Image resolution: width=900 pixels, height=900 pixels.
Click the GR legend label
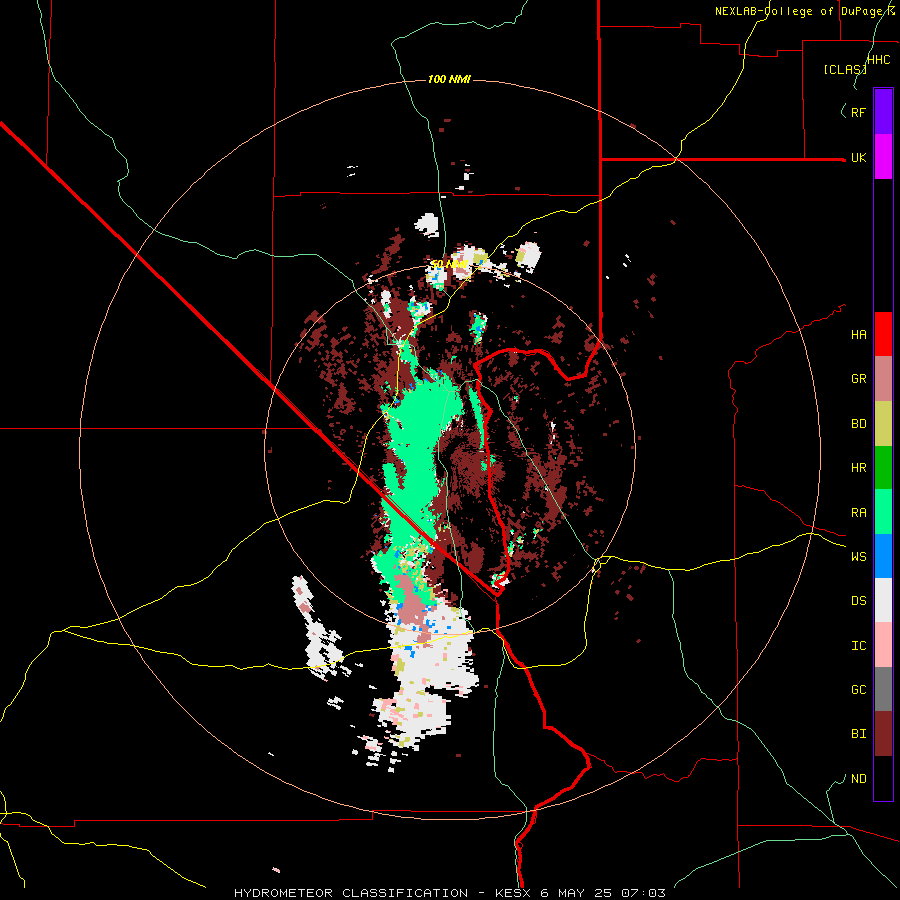point(859,379)
